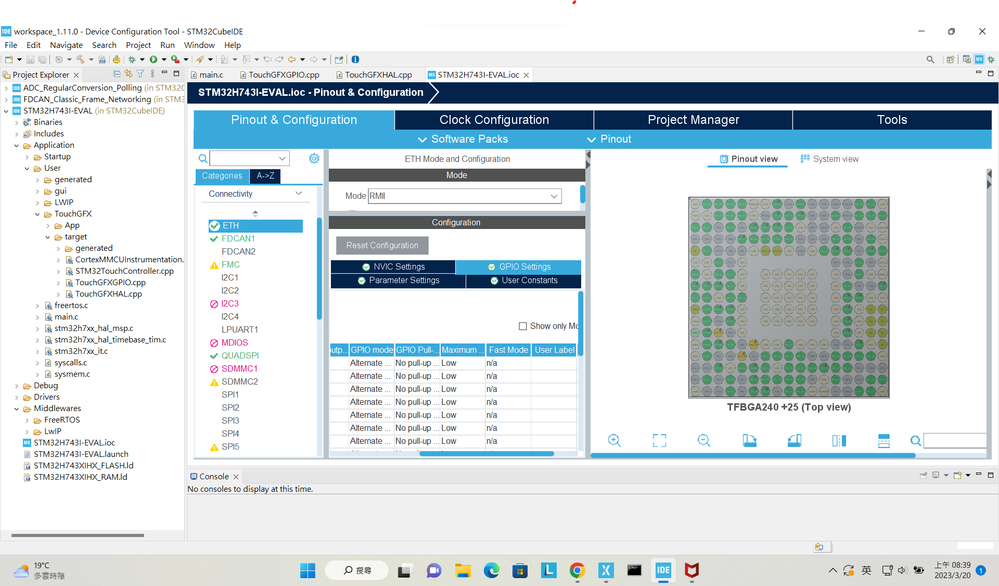Click the Build hammer icon in toolbar
The image size is (999, 586).
pyautogui.click(x=80, y=59)
